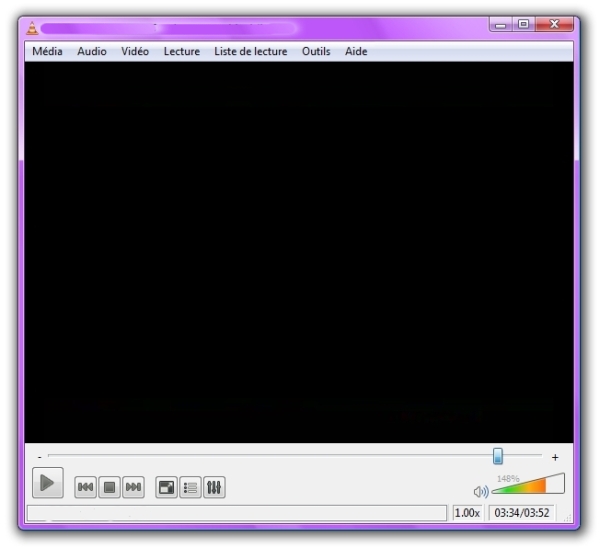Screen dimensions: 600x548
Task: Open the Audio menu
Action: (92, 51)
